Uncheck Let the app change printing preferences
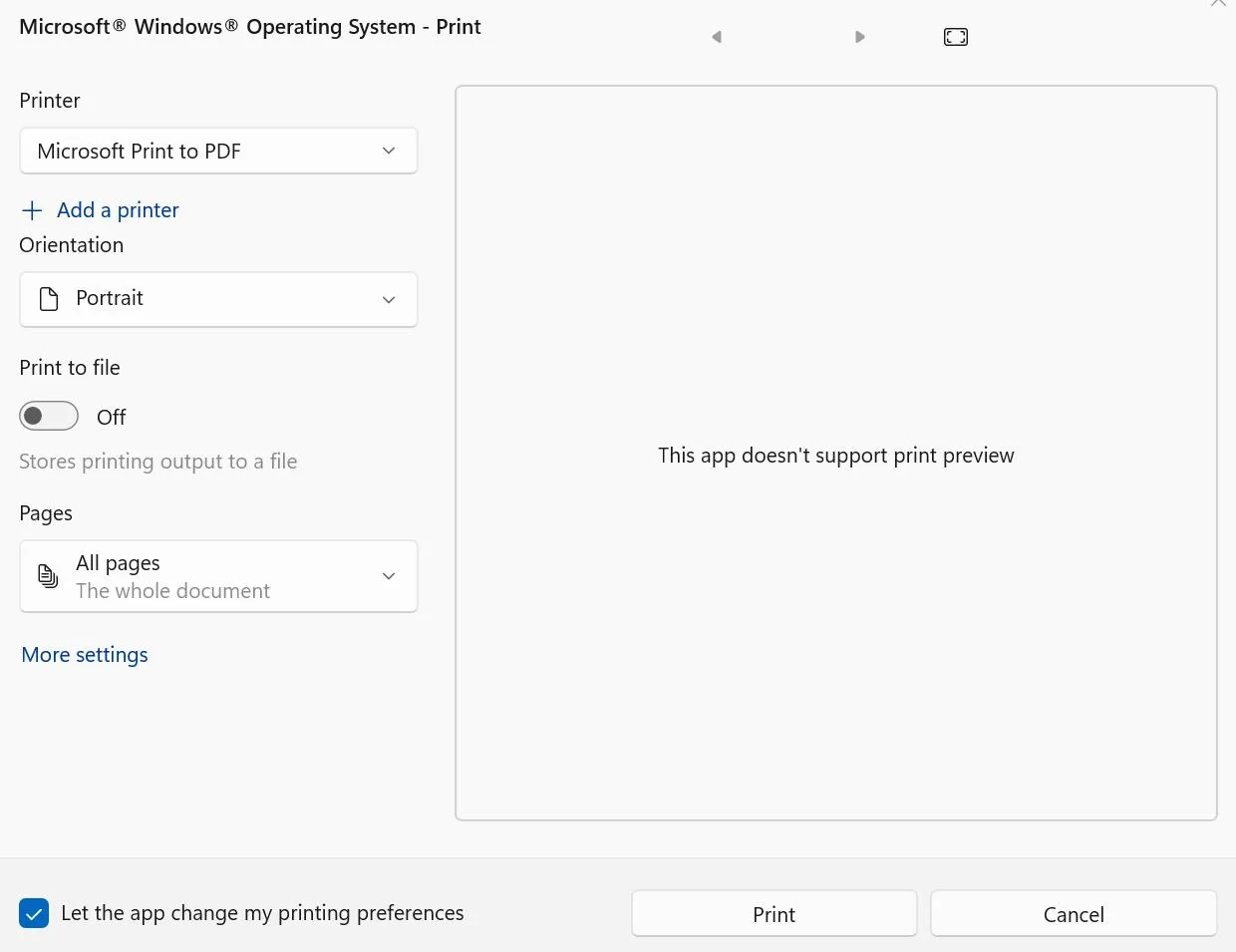Screen dimensions: 1236x952 pos(34,913)
